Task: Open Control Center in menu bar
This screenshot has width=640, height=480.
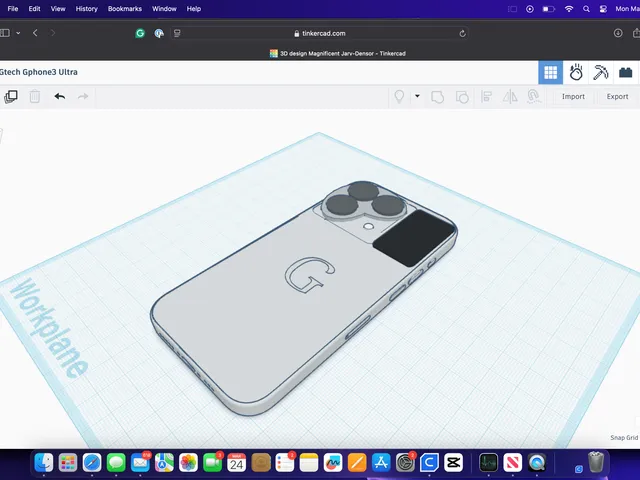Action: click(x=603, y=9)
